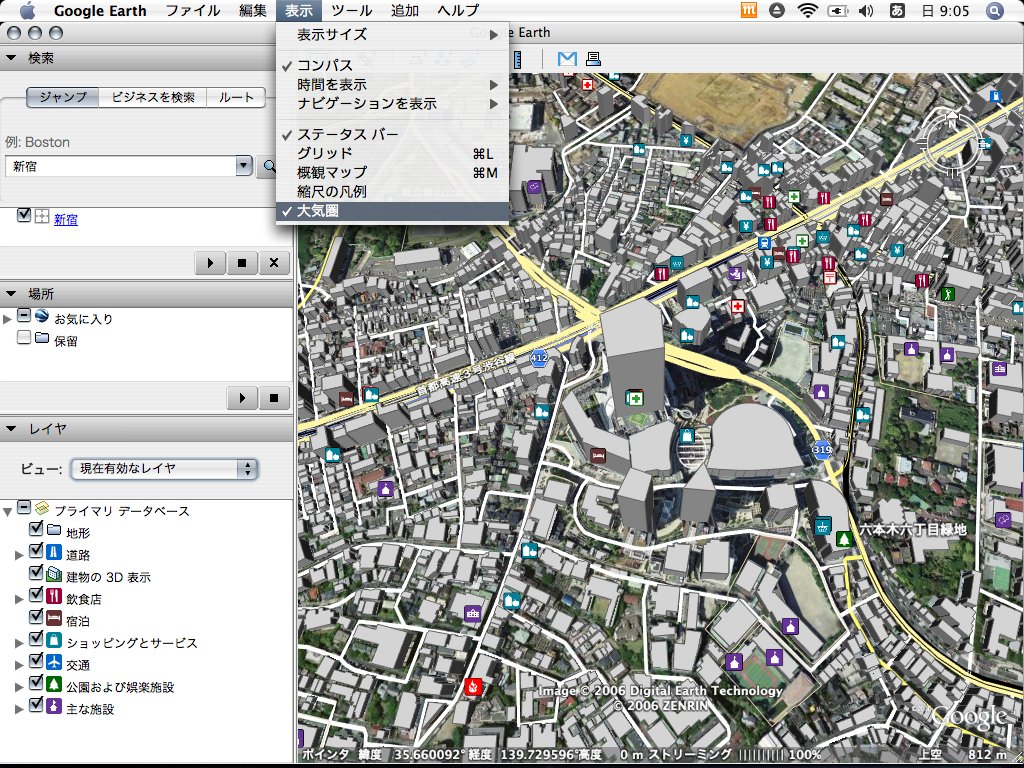Collapse the 場所 panel

click(10, 293)
